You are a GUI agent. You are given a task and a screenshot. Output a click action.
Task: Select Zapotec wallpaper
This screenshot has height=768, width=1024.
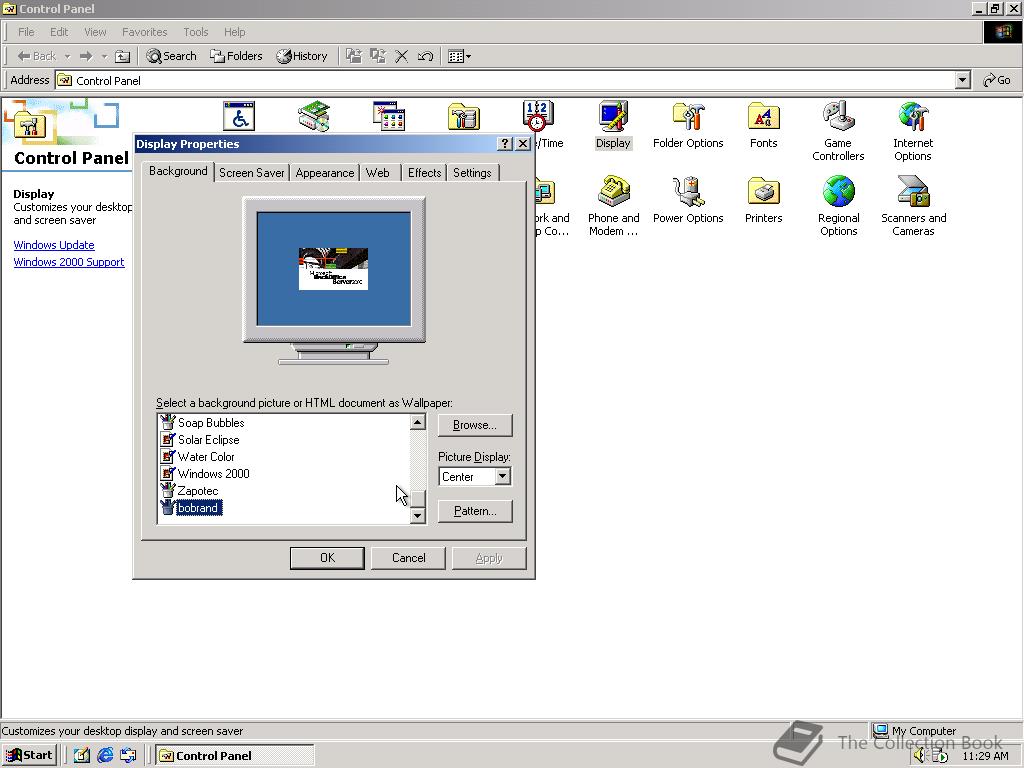[197, 490]
